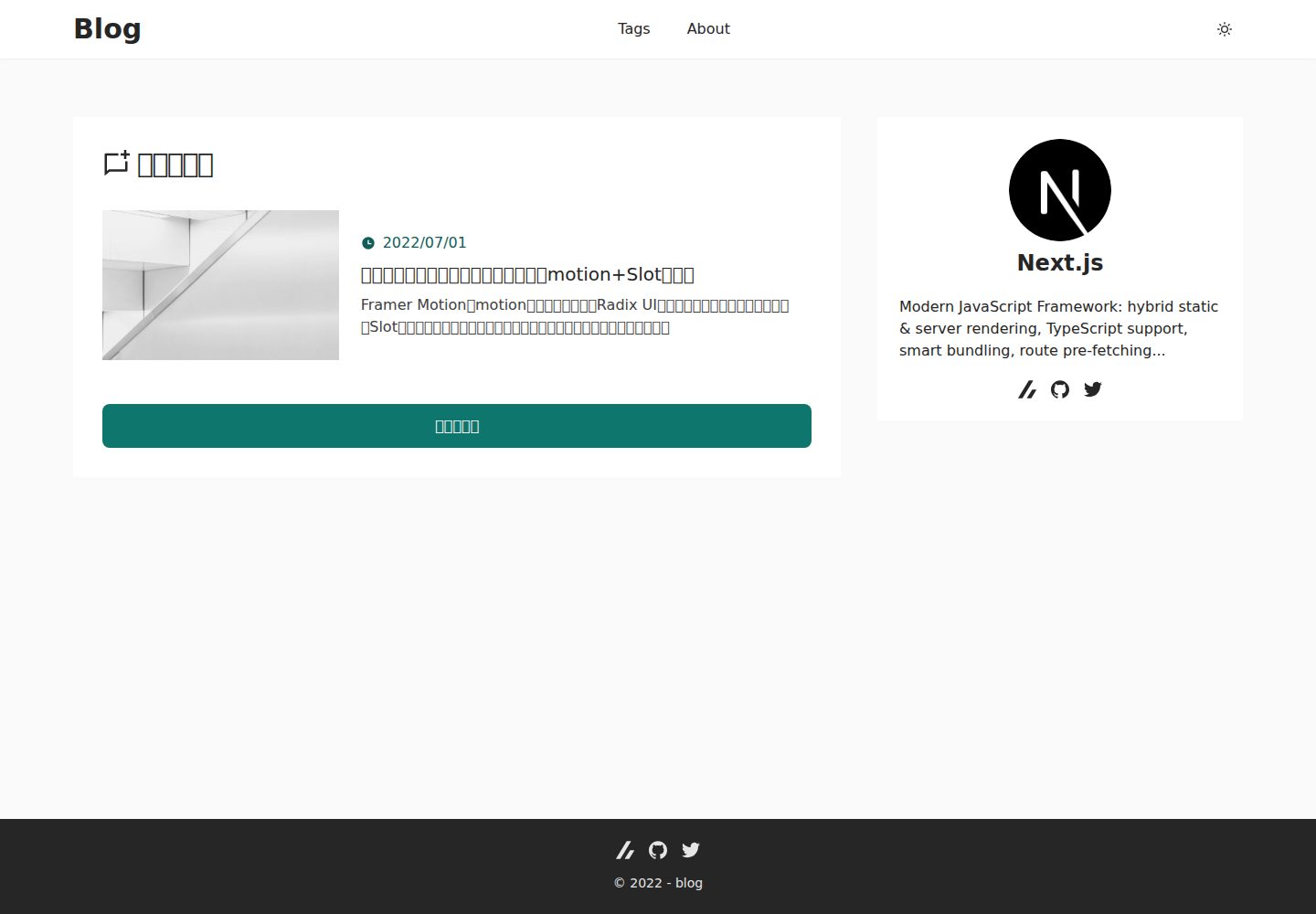Toggle the light/dark theme sun icon
Screen dimensions: 1316x914
tap(1225, 29)
